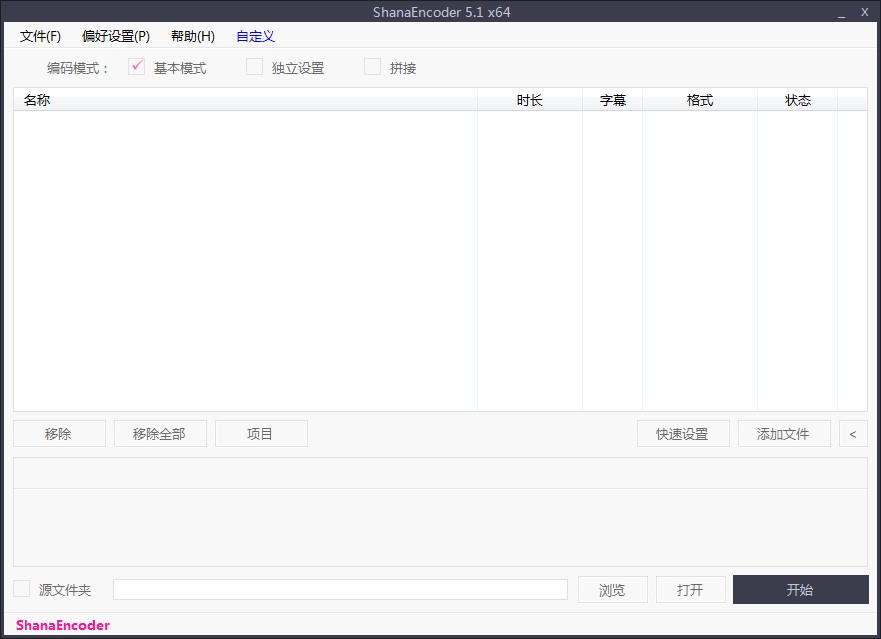Open the 文件(F) menu
This screenshot has height=639, width=881.
[x=40, y=36]
